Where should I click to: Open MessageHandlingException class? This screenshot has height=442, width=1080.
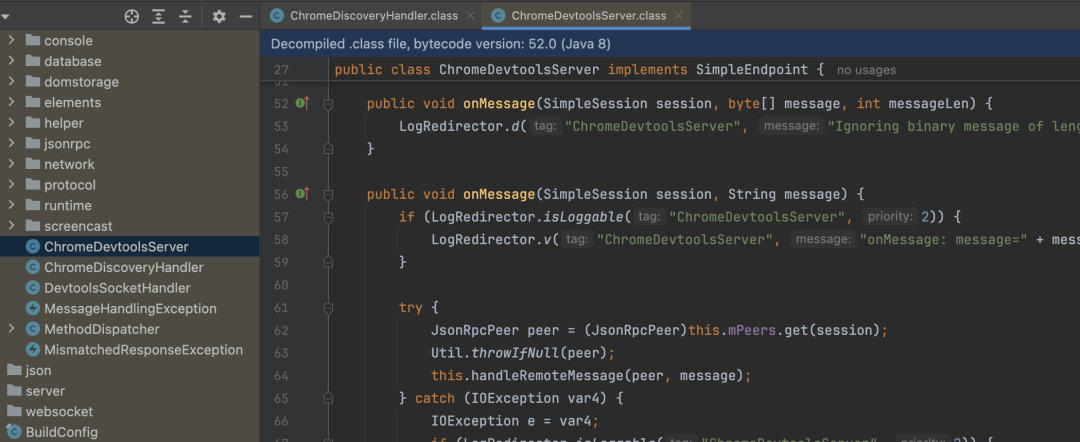(130, 308)
